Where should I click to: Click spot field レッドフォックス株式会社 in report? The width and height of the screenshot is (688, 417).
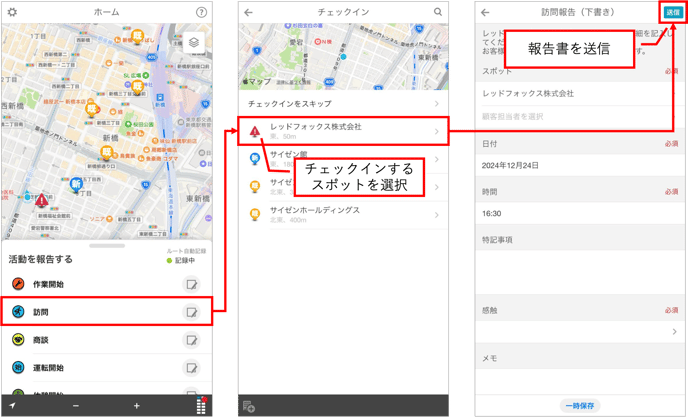pyautogui.click(x=579, y=93)
